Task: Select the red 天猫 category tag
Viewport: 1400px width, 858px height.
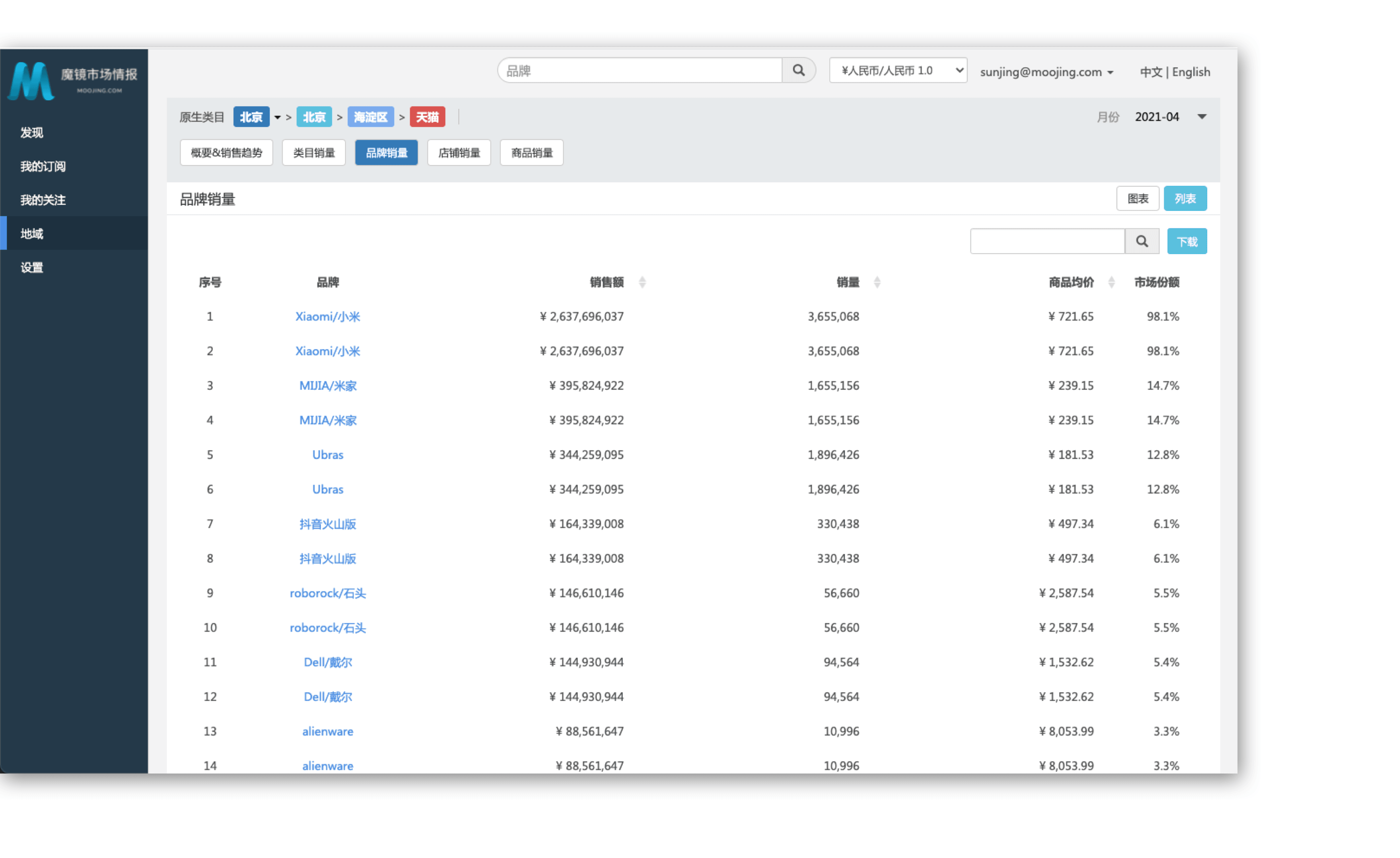Action: click(427, 117)
